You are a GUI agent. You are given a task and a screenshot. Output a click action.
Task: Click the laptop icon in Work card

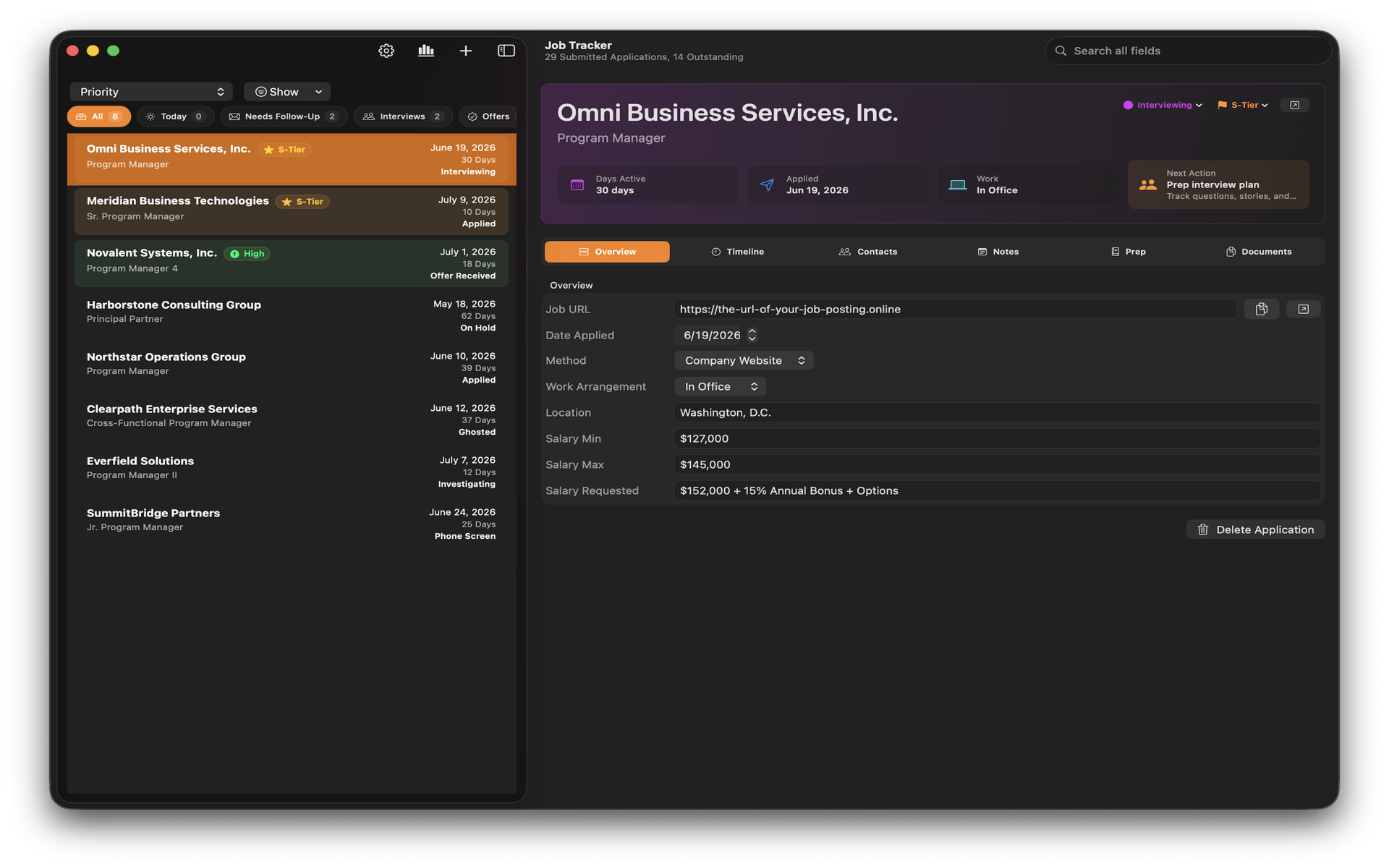(957, 184)
